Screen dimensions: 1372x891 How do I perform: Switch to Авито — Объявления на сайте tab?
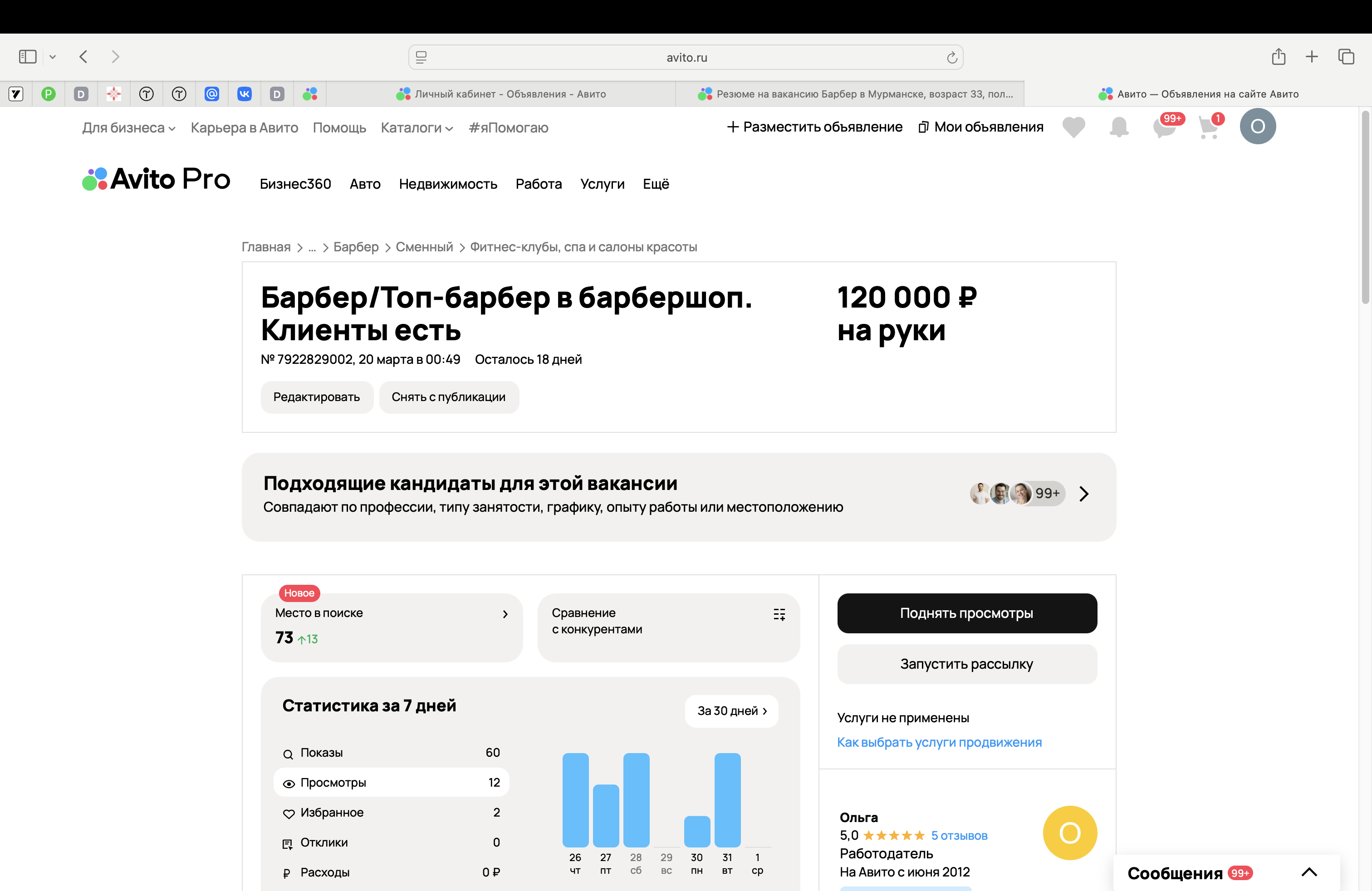[x=1198, y=94]
